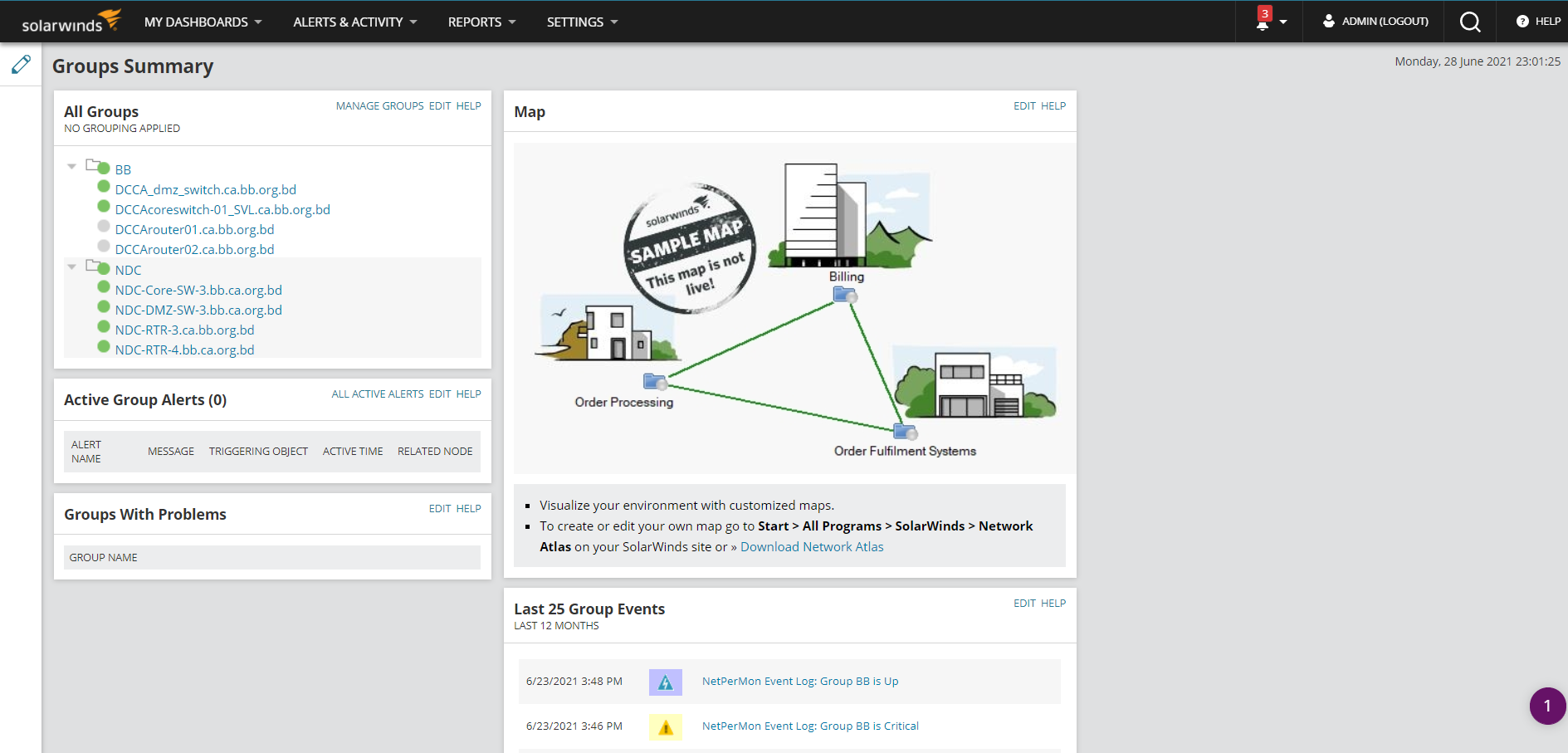Click HELP in Last 25 Group Events panel
Image resolution: width=1568 pixels, height=753 pixels.
click(1053, 604)
